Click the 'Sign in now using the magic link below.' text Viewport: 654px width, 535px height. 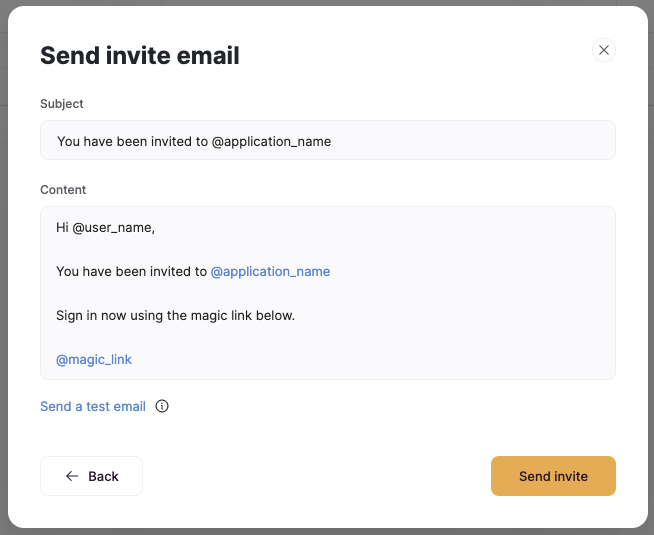[x=176, y=316]
